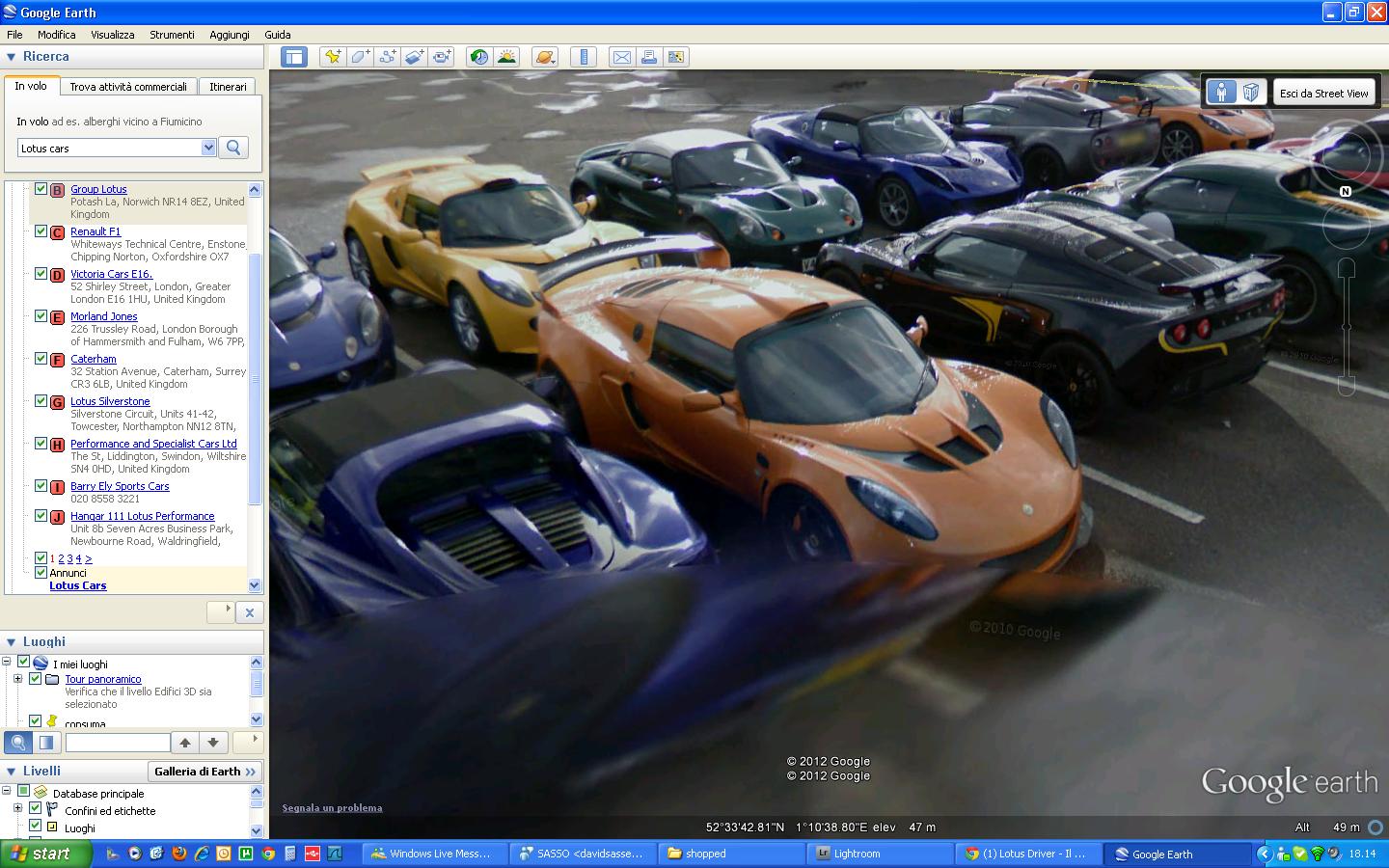
Task: Uncheck the Renault F1 result checkbox
Action: (41, 231)
